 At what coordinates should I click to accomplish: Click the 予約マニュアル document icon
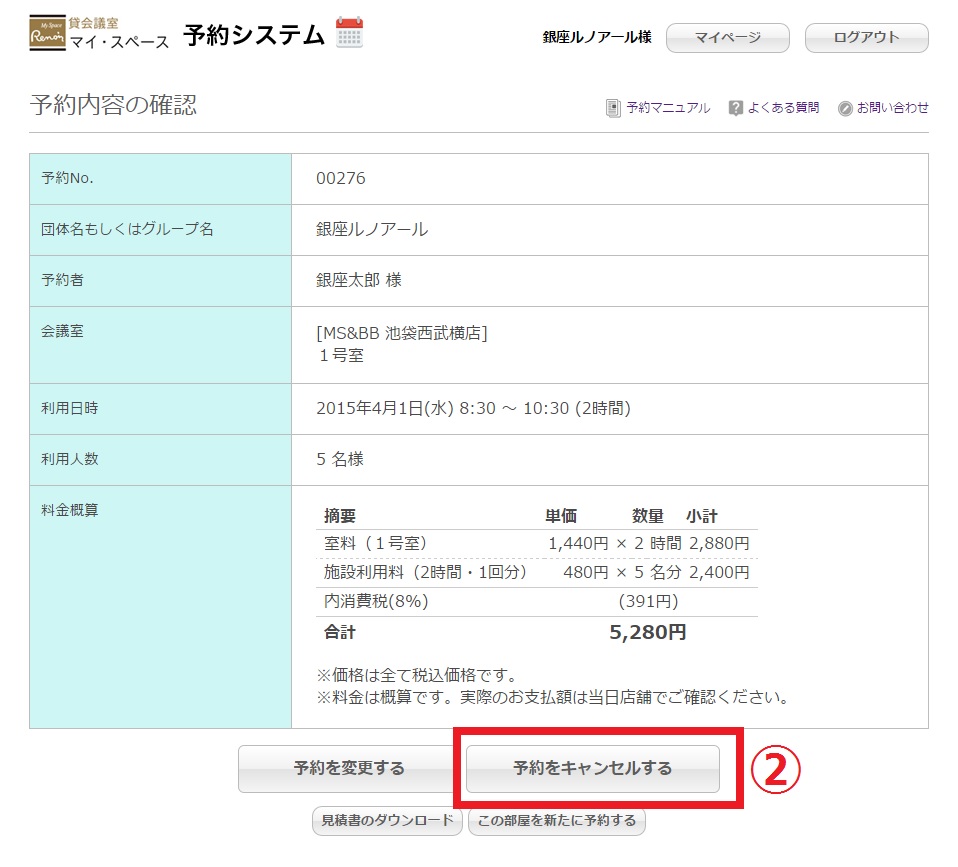click(x=613, y=108)
